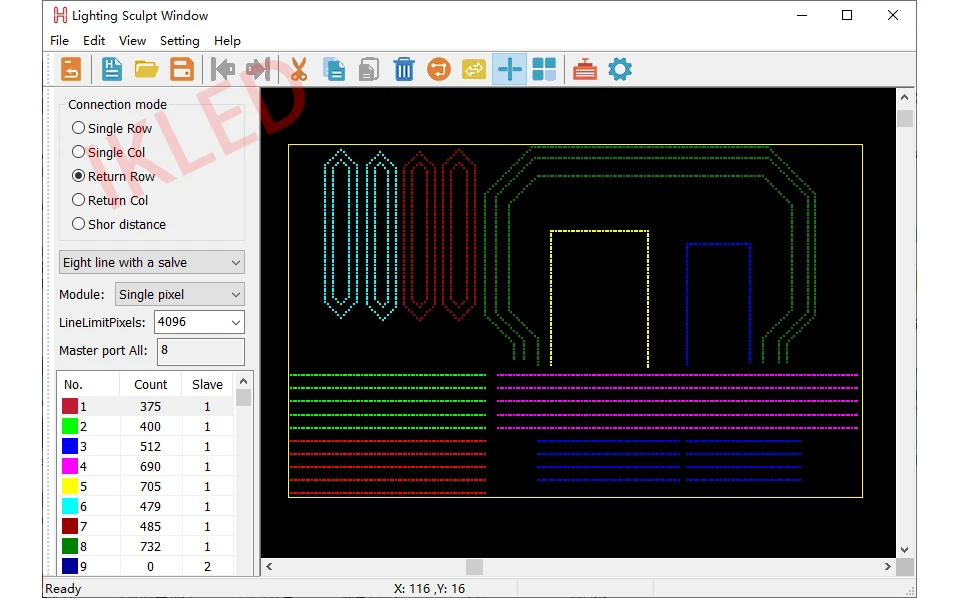Click the canvas vertical scrollbar up arrow
Viewport: 960px width, 598px height.
tap(905, 97)
